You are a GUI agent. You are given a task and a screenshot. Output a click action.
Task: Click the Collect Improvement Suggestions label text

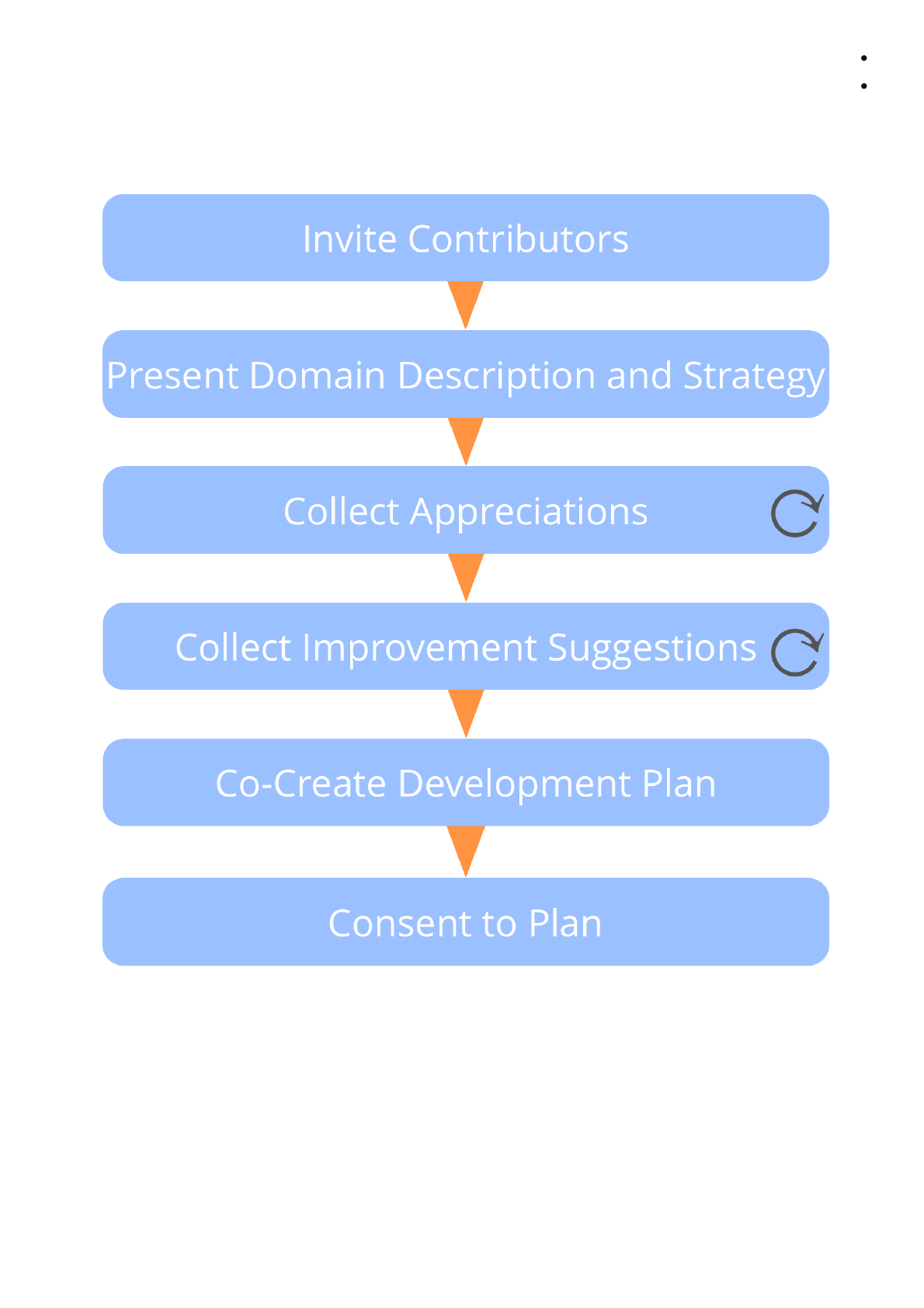tap(465, 648)
